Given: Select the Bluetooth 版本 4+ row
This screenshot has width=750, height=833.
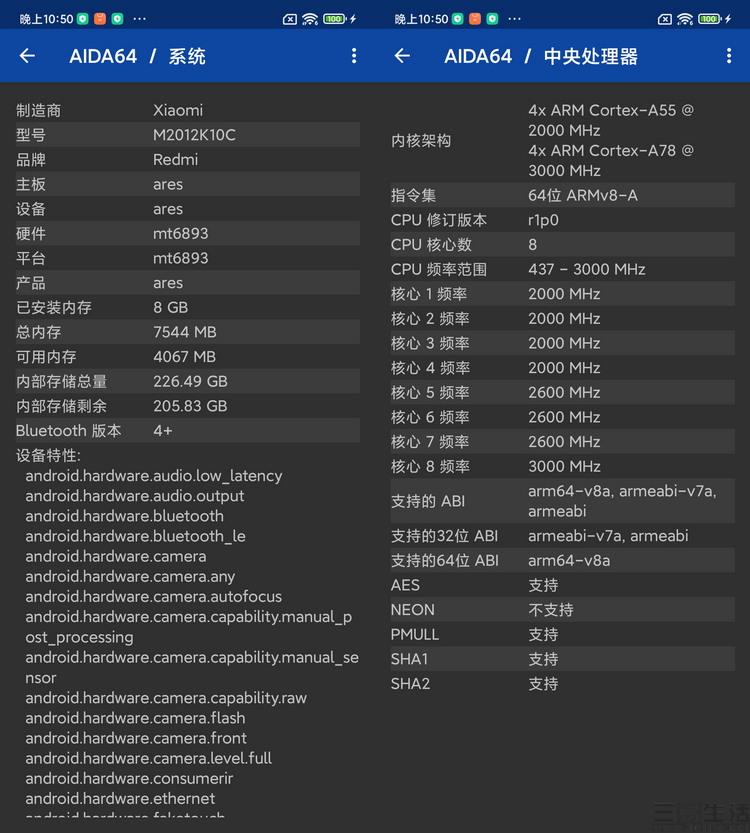Looking at the screenshot, I should point(188,430).
